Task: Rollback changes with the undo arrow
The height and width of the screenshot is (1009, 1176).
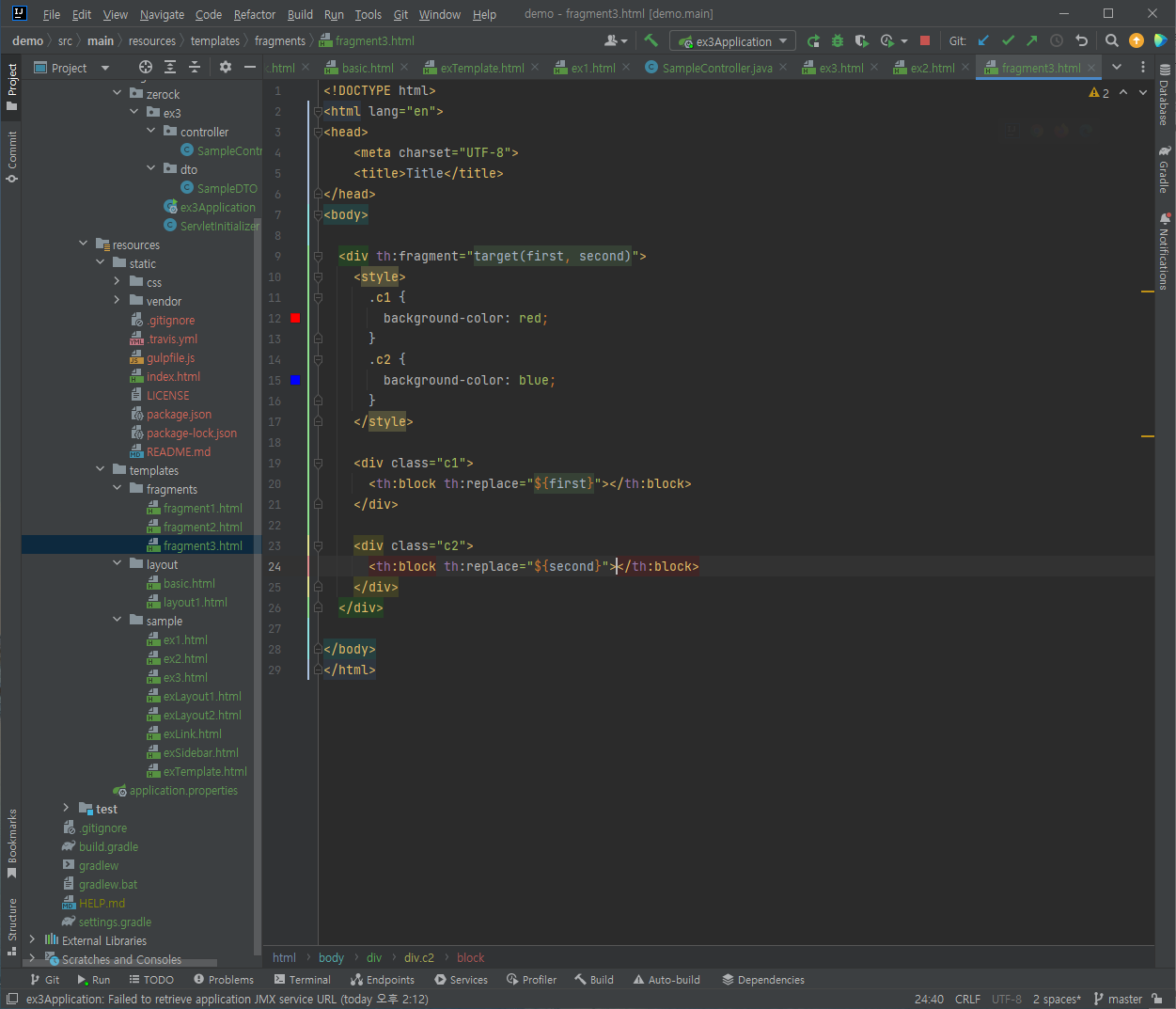Action: coord(1081,40)
